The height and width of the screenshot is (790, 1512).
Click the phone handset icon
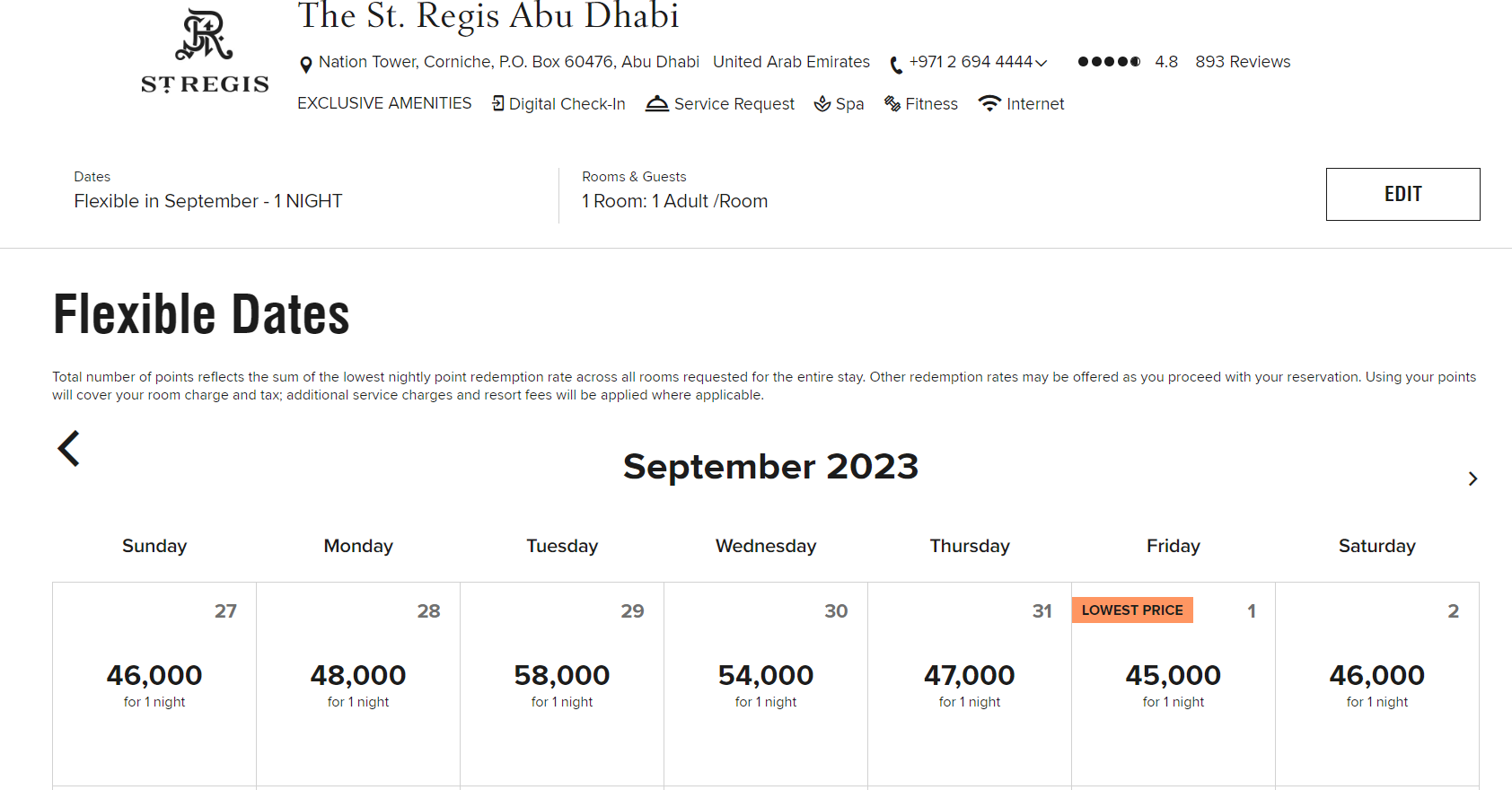click(895, 65)
